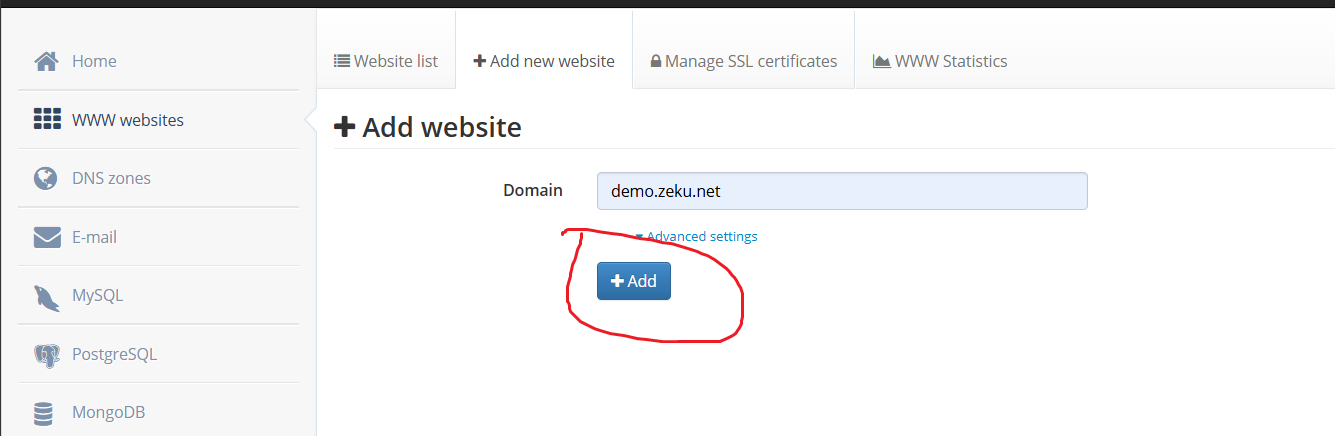
Task: Focus the Domain input field
Action: (x=842, y=191)
